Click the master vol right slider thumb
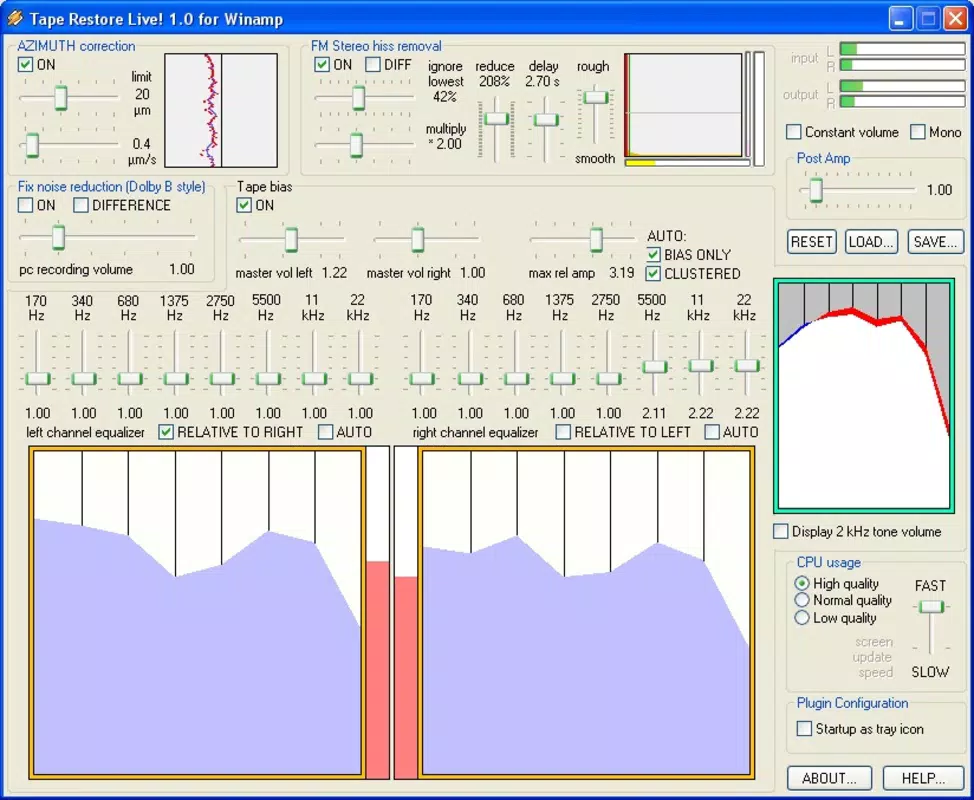The width and height of the screenshot is (974, 800). pos(417,240)
